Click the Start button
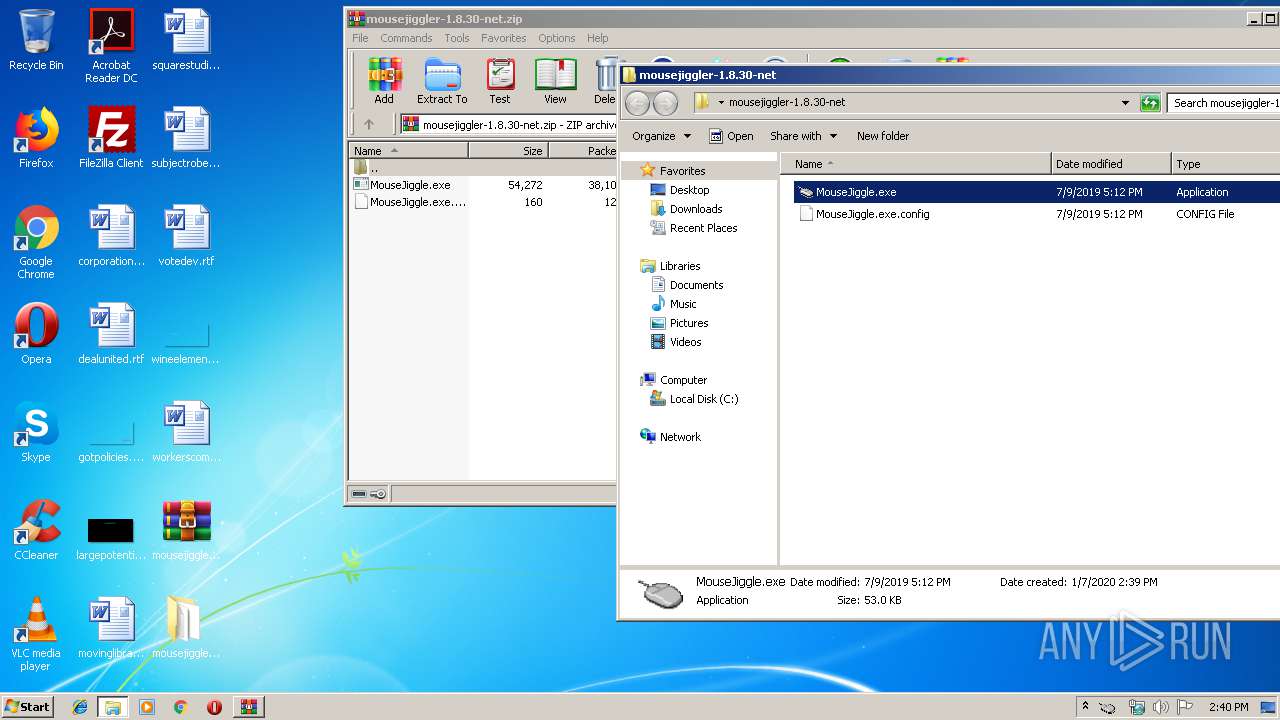 (28, 707)
